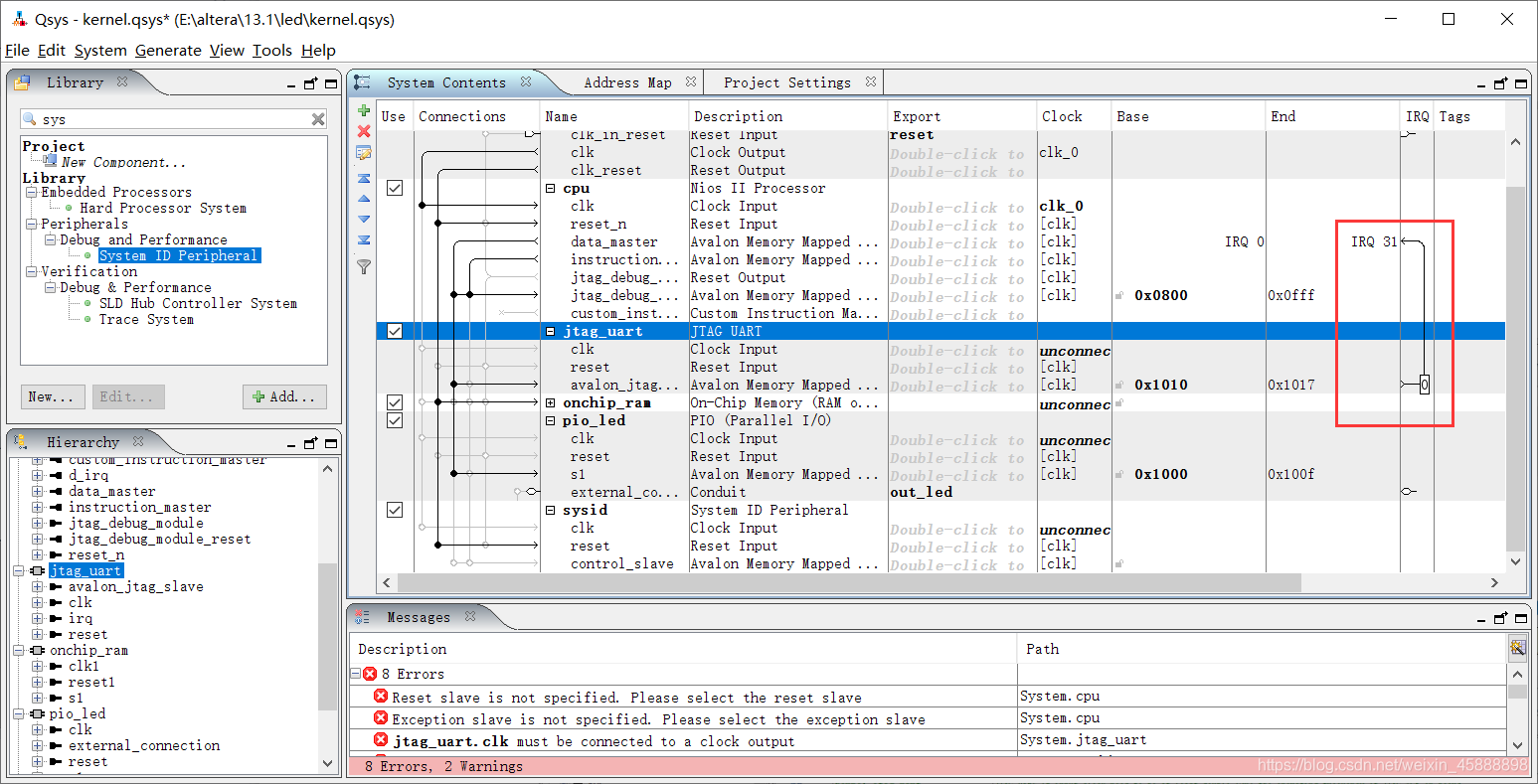Move selected component to bottom icon
The width and height of the screenshot is (1538, 784).
point(364,239)
